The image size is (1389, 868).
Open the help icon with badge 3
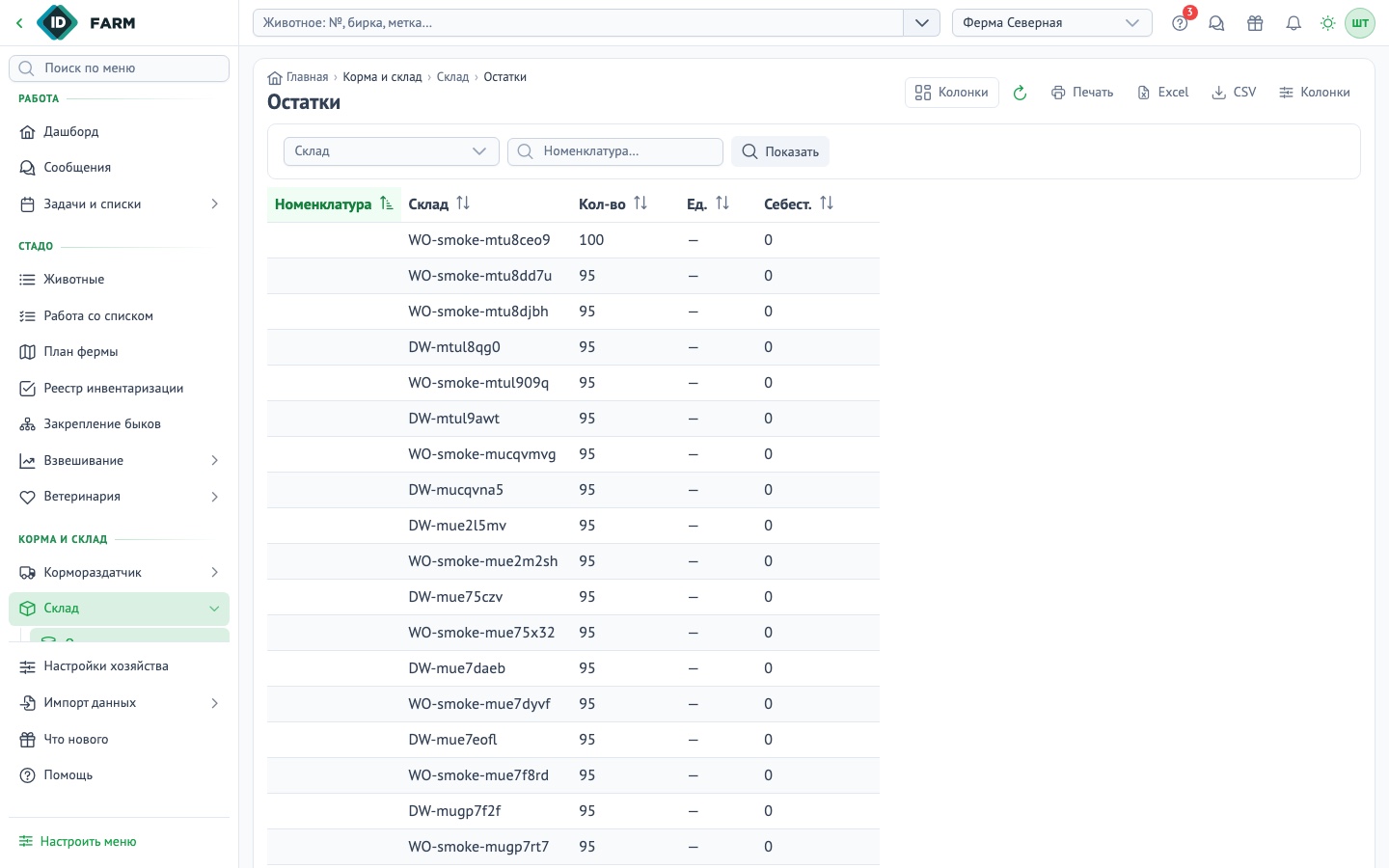pyautogui.click(x=1180, y=23)
